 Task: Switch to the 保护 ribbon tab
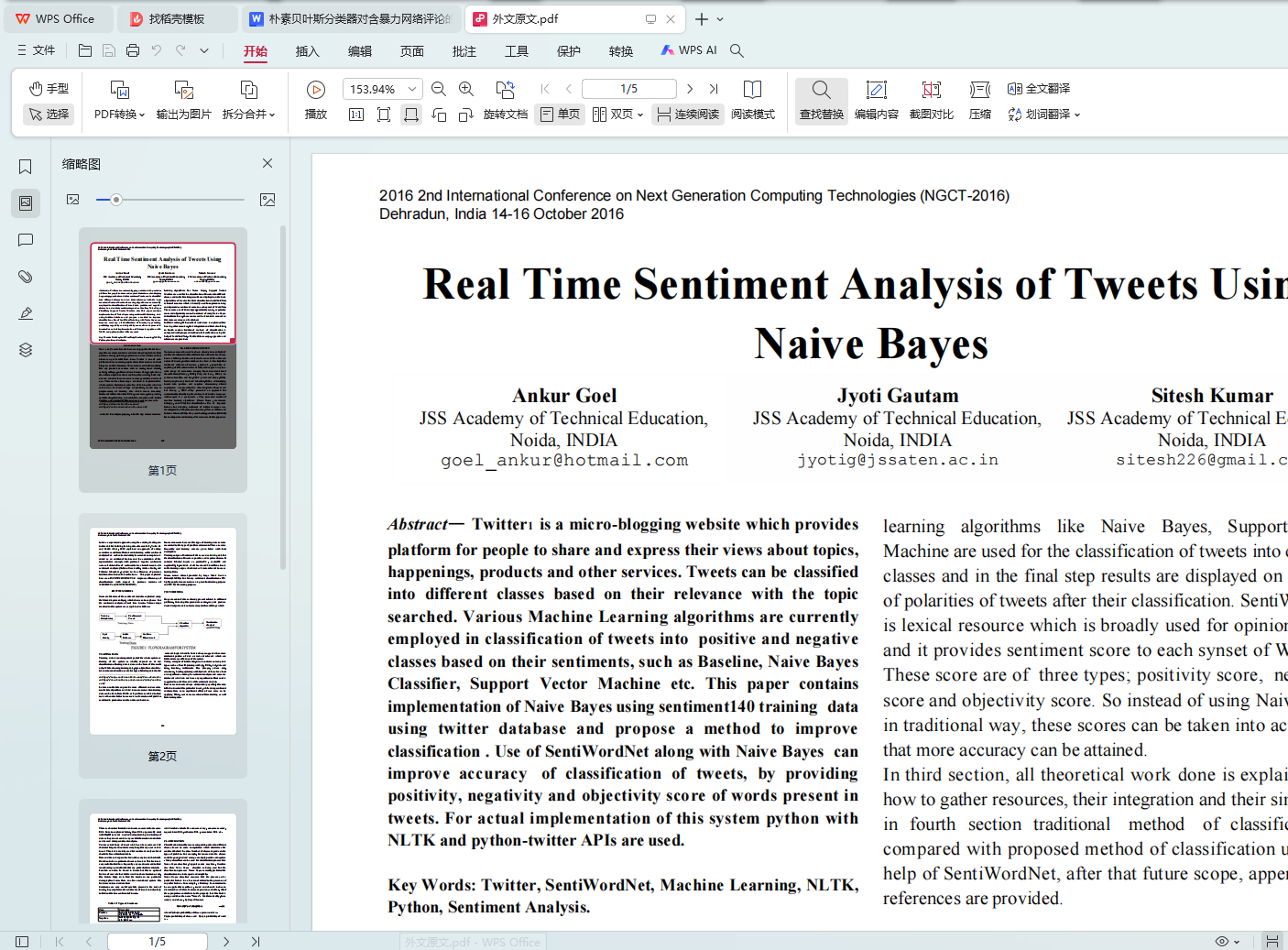pyautogui.click(x=569, y=51)
